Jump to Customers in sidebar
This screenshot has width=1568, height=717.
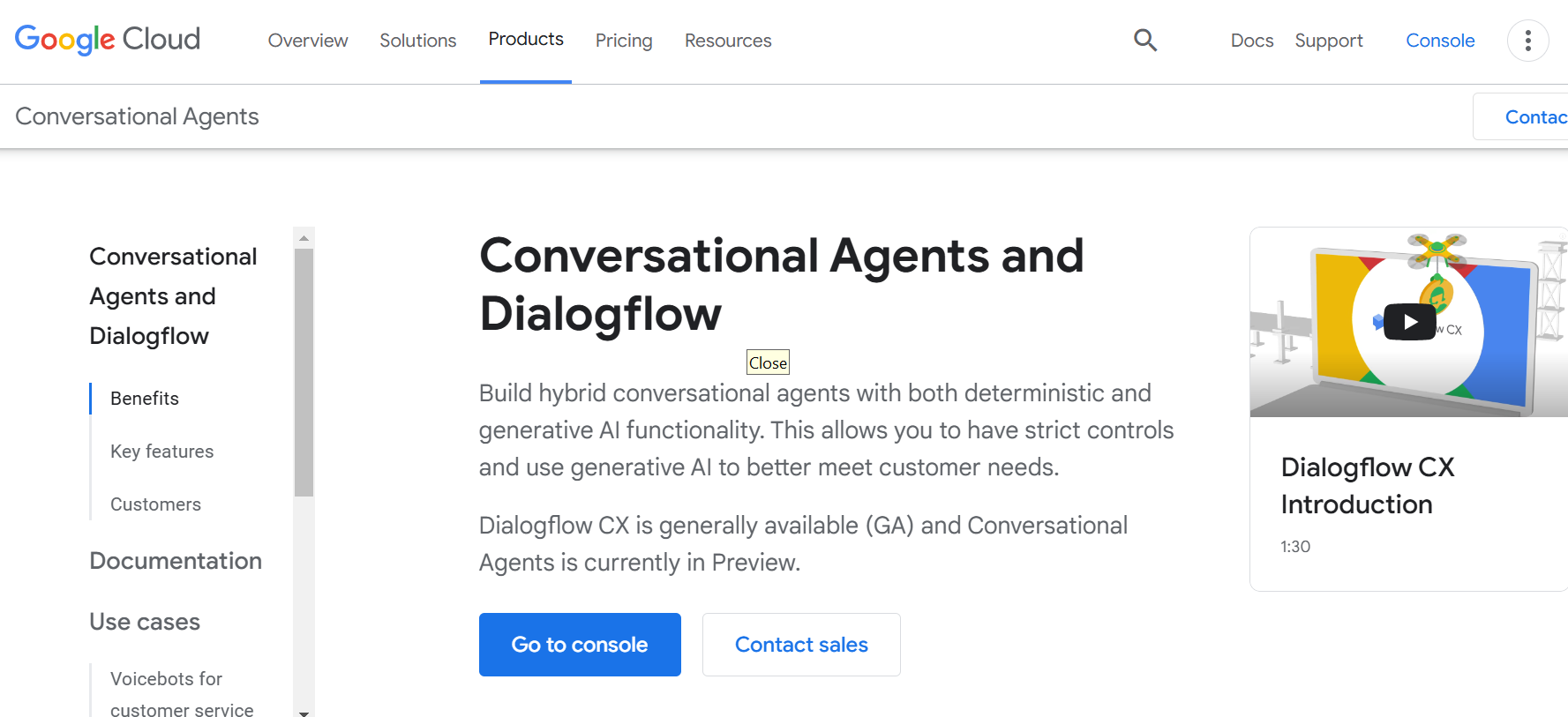155,504
